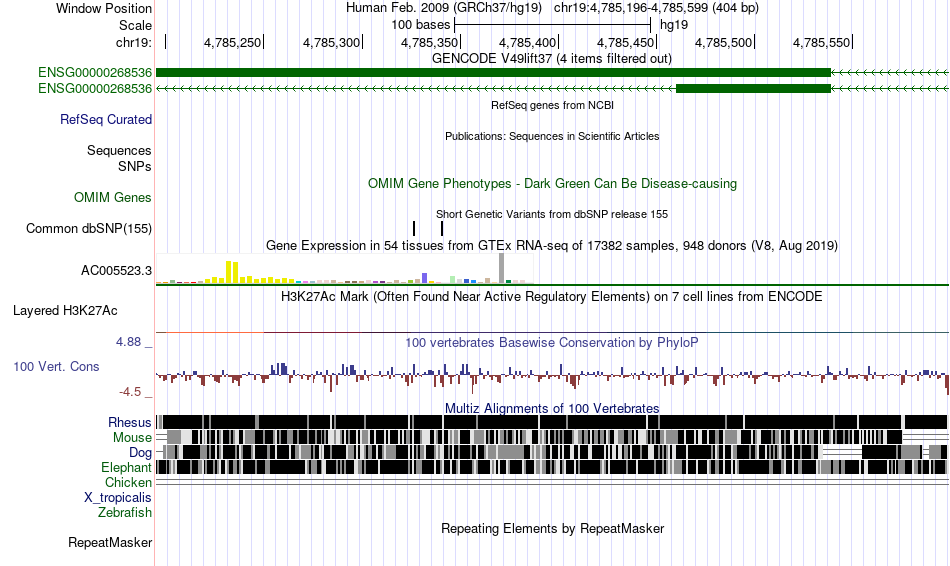Viewport: 950px width, 566px height.
Task: Click the tall gray GTEx expression bar
Action: tap(502, 268)
